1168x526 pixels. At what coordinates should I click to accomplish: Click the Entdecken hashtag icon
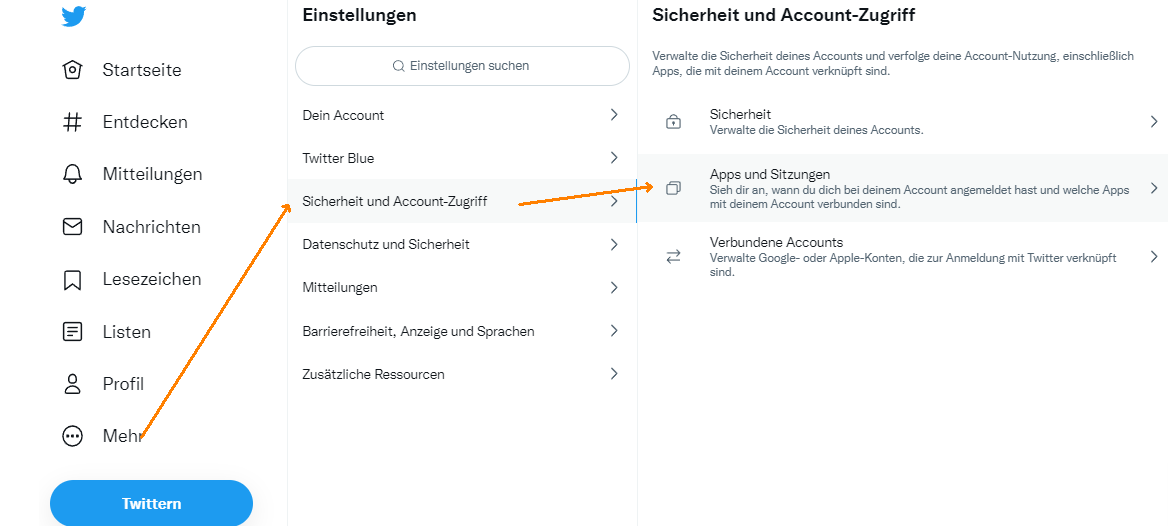[x=72, y=122]
